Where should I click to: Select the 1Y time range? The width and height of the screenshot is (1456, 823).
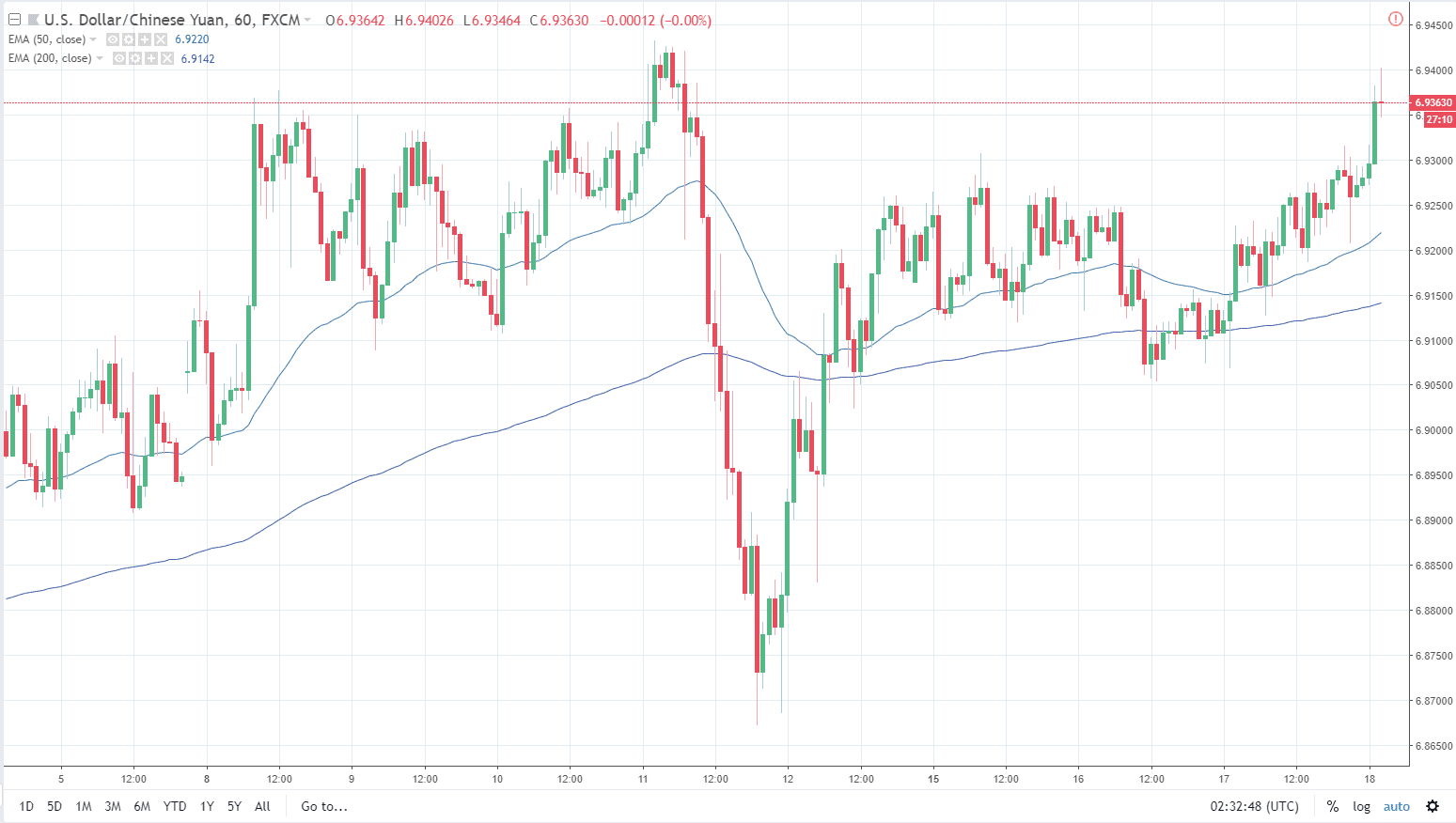pyautogui.click(x=207, y=806)
